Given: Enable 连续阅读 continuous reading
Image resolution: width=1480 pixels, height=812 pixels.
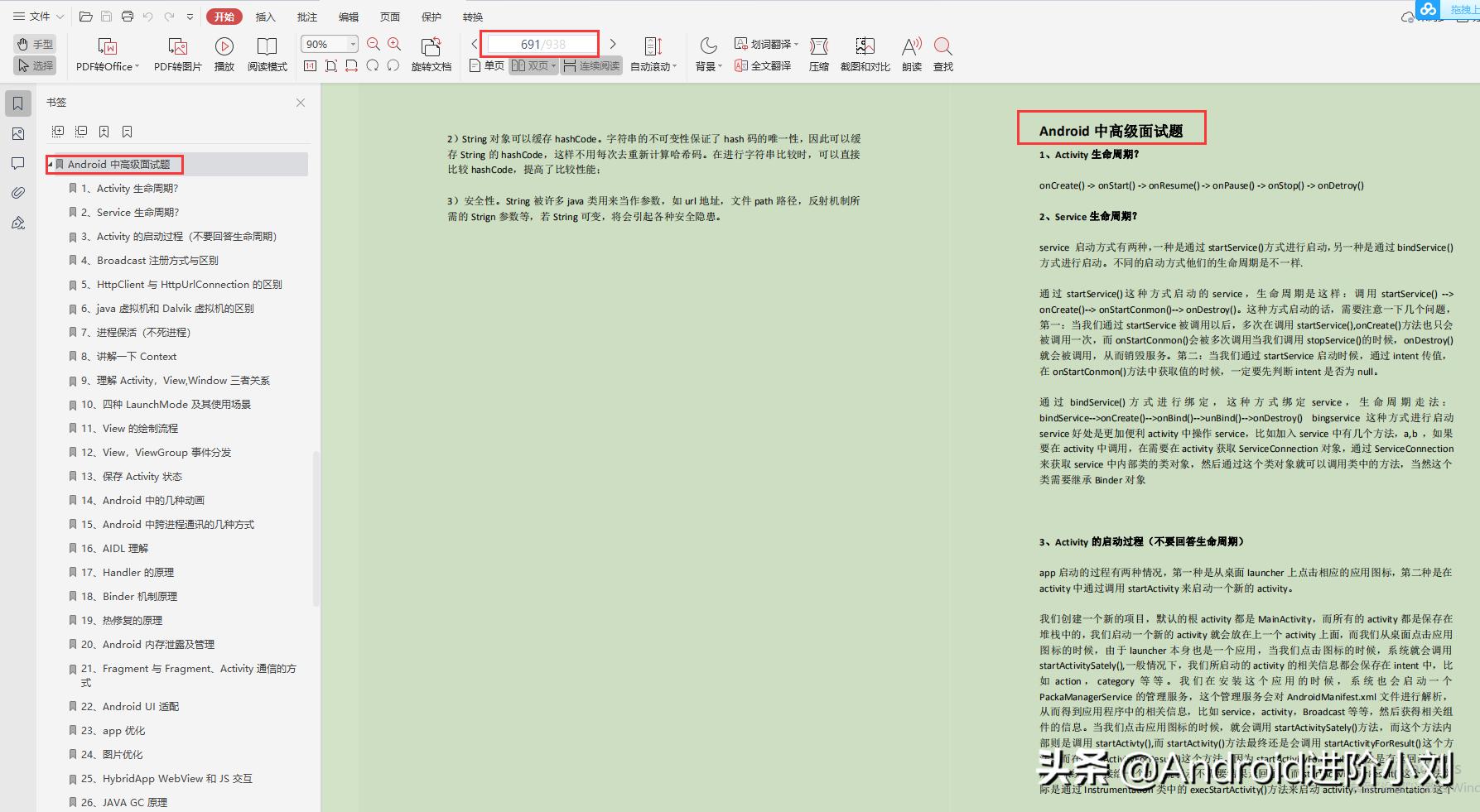Looking at the screenshot, I should click(x=591, y=66).
